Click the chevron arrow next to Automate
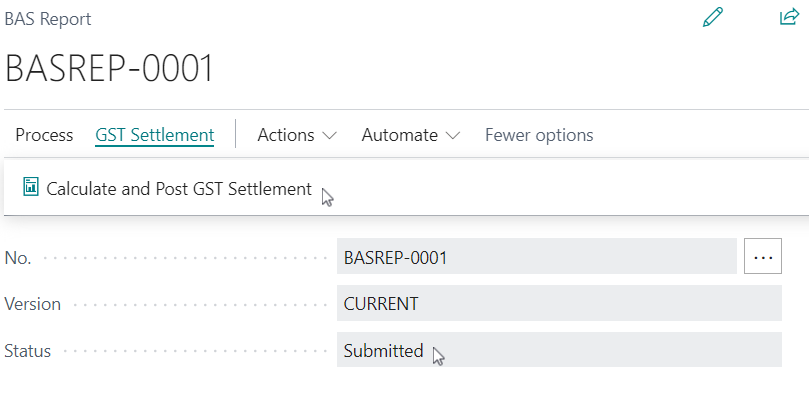809x403 pixels. [453, 135]
